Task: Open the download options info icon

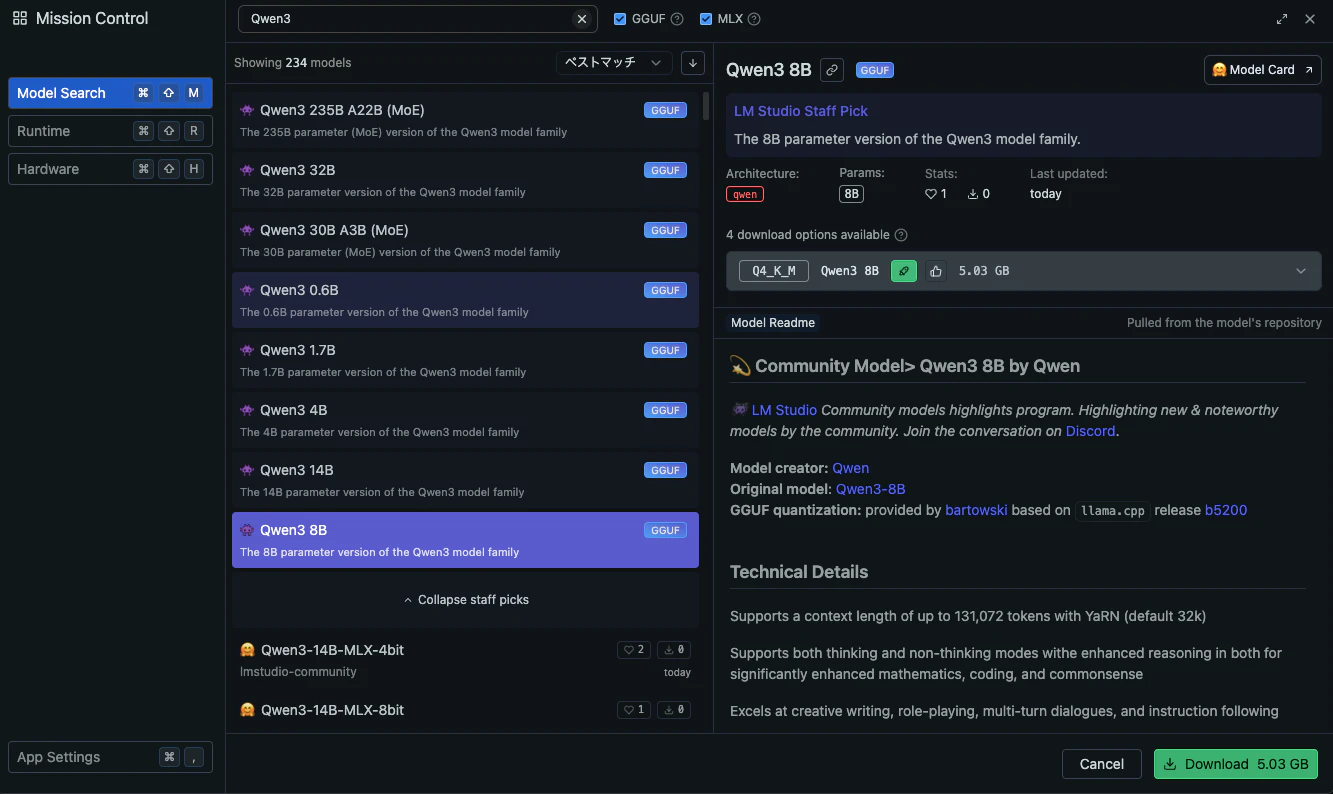Action: (901, 235)
